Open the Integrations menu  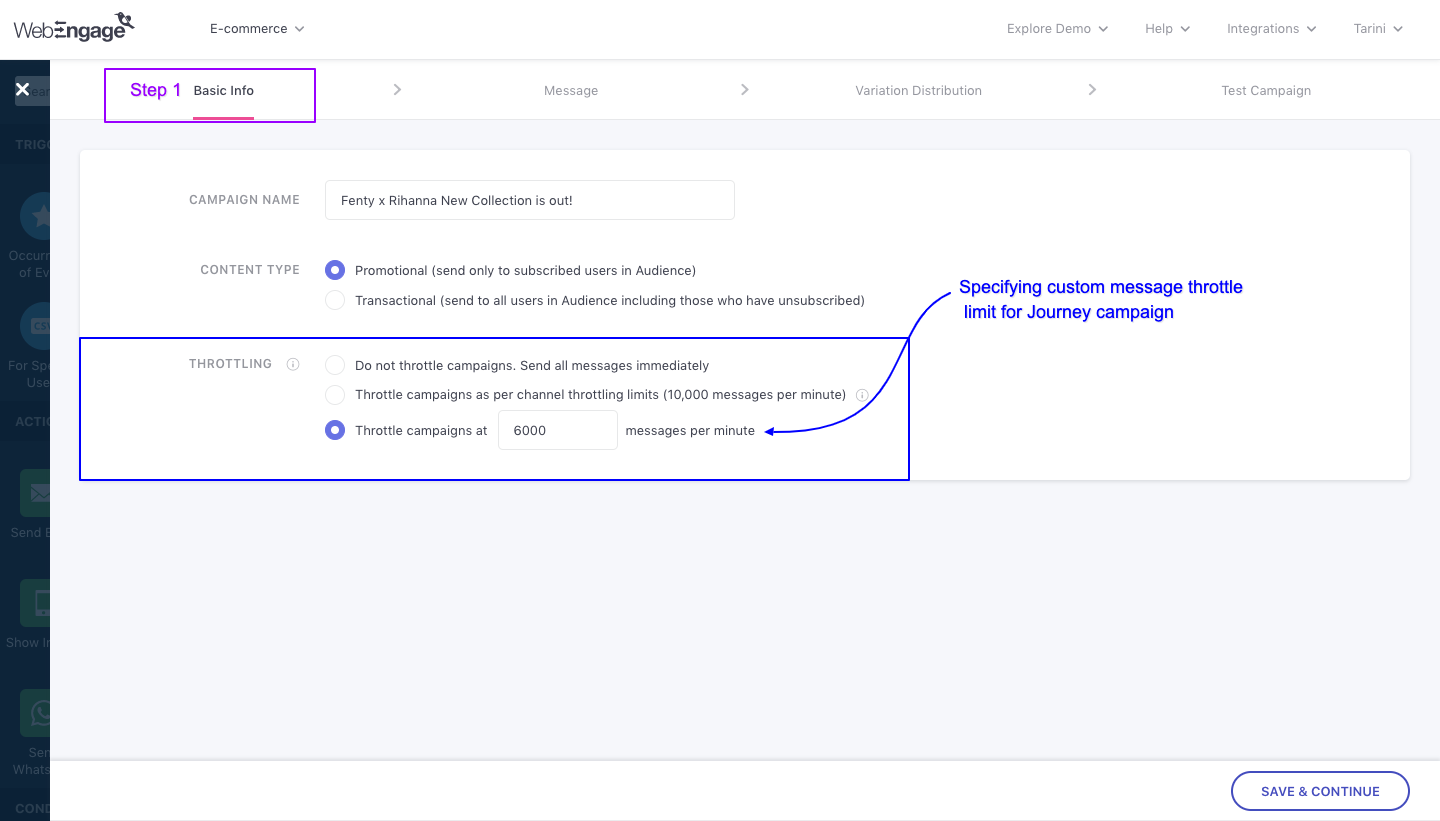1270,29
